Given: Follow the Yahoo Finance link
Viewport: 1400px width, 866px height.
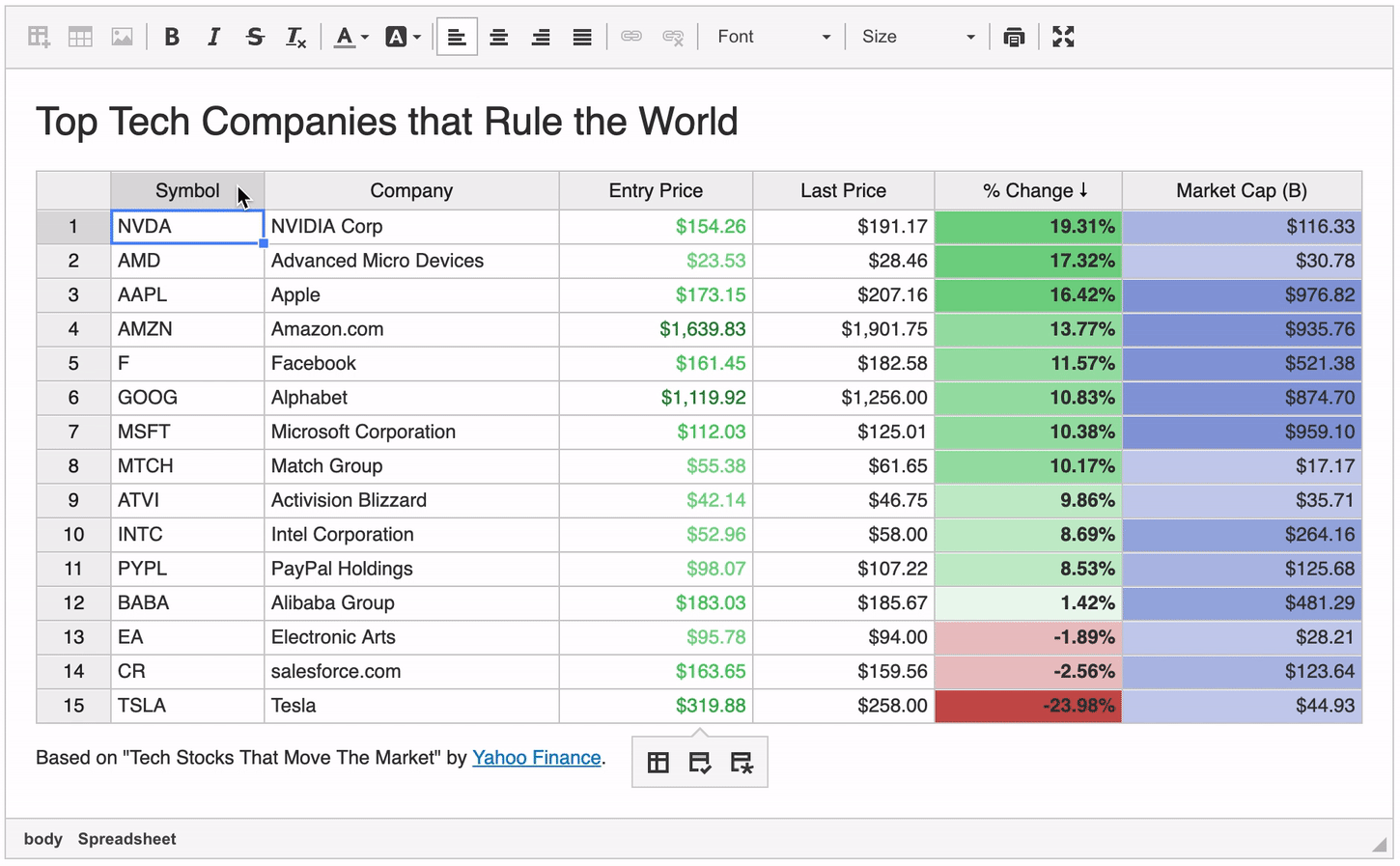Looking at the screenshot, I should click(x=537, y=758).
